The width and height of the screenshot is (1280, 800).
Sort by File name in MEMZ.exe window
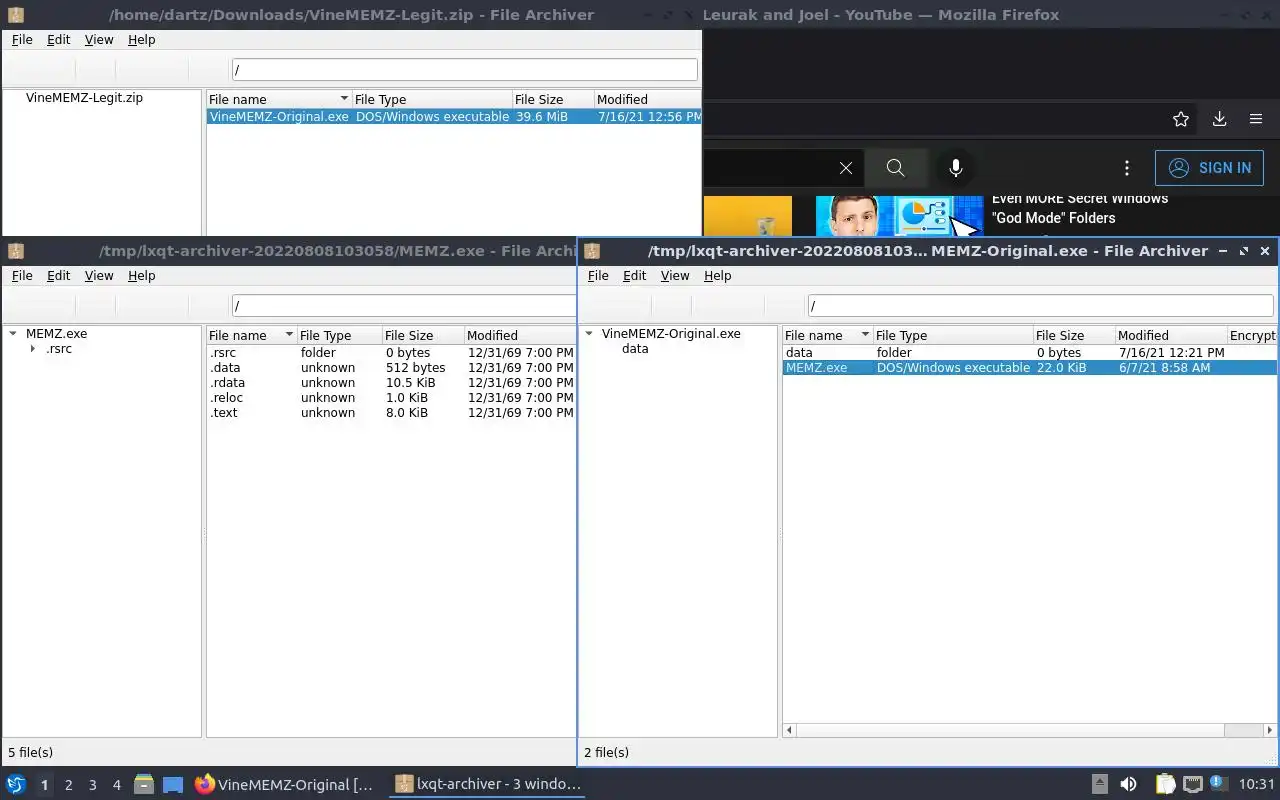coord(251,335)
